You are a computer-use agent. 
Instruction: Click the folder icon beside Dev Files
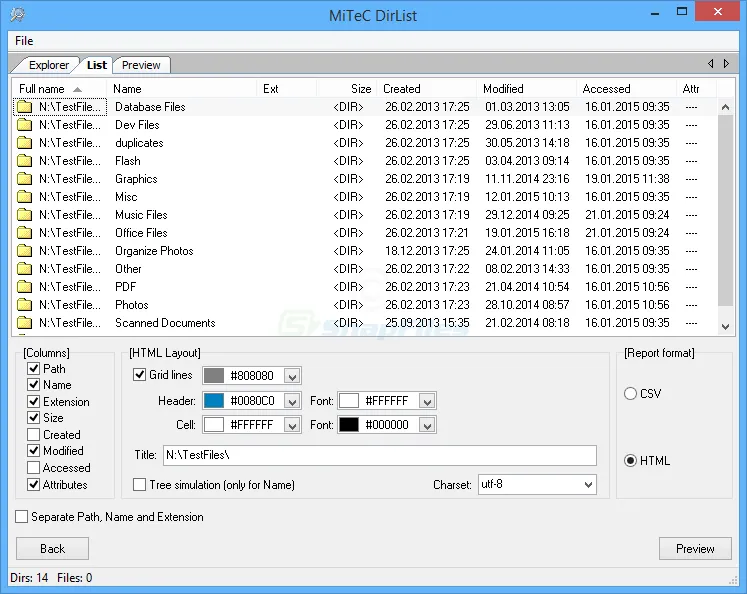click(24, 125)
